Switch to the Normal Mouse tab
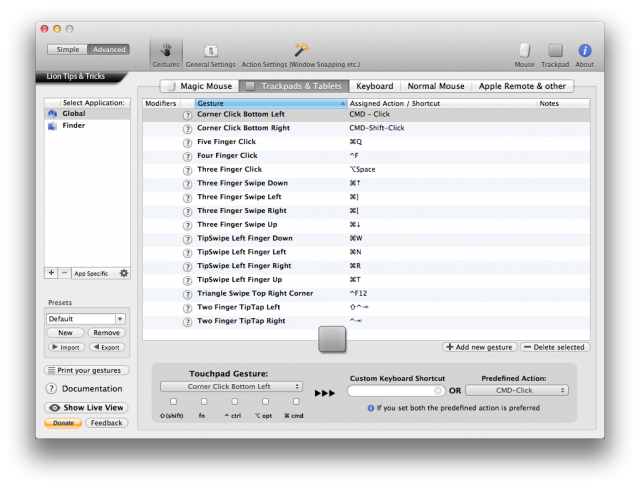 pos(436,86)
